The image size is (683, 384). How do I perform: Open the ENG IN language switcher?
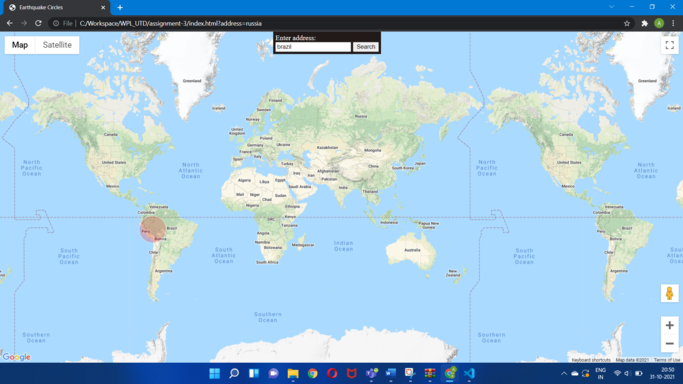(601, 373)
